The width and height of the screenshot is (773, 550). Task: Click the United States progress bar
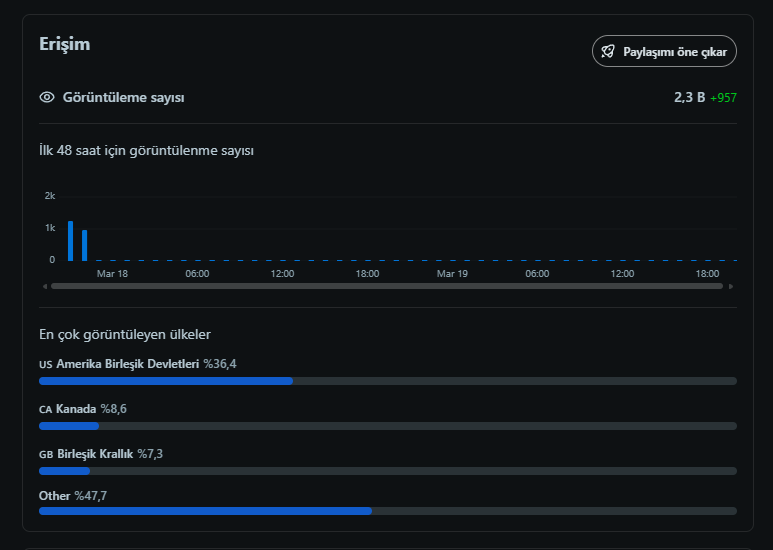click(388, 381)
